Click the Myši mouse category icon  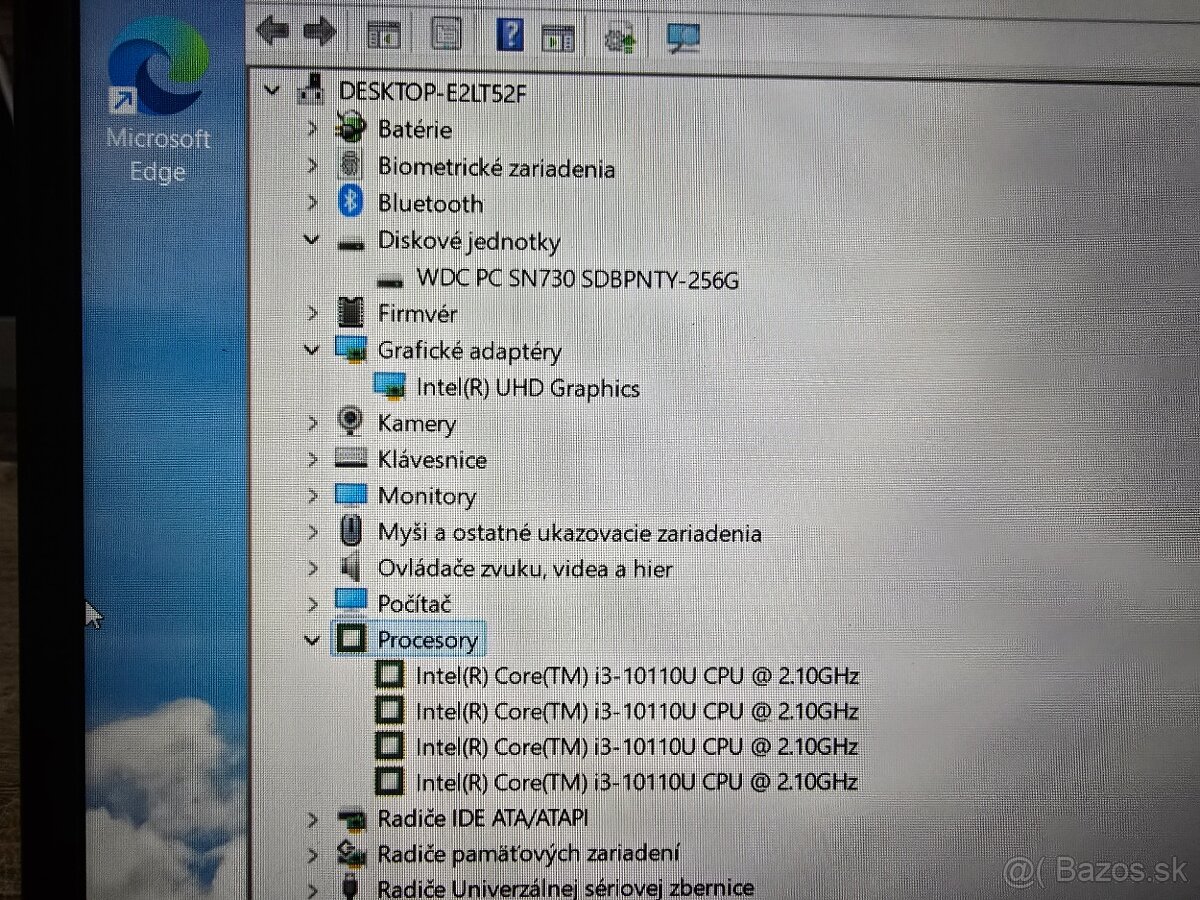(x=351, y=530)
